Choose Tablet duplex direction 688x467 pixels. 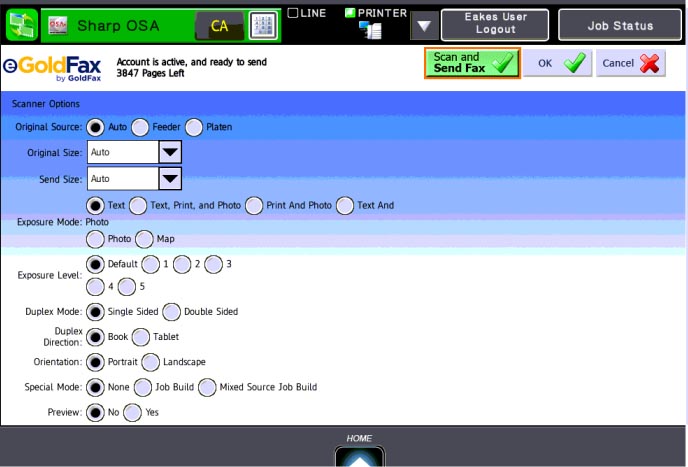pyautogui.click(x=140, y=337)
